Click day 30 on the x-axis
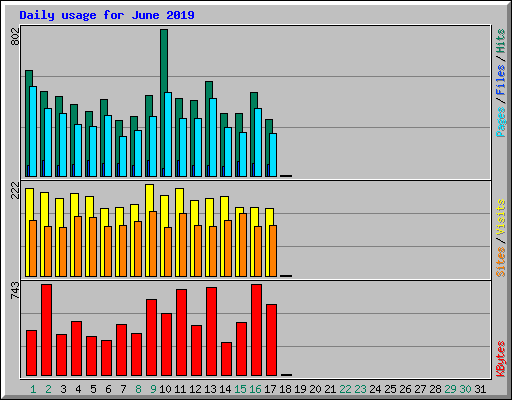This screenshot has height=400, width=512. [x=465, y=389]
